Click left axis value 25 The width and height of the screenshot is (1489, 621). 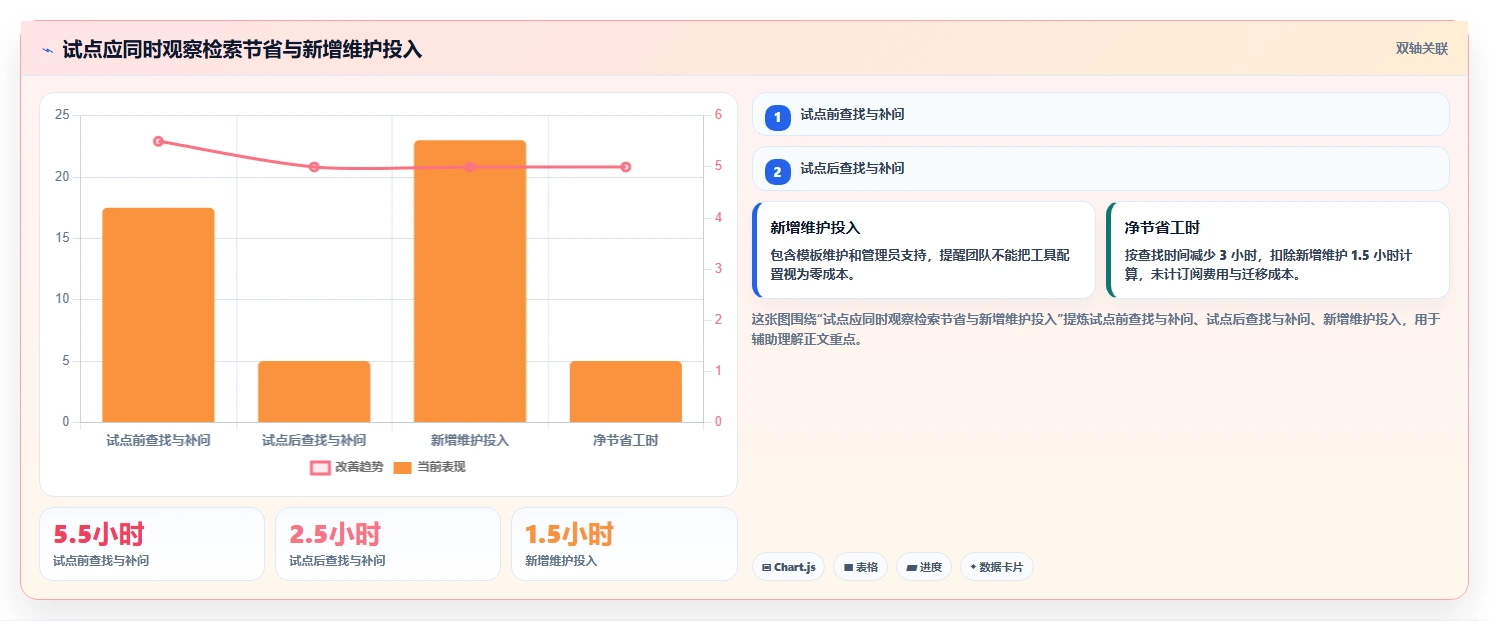point(62,115)
